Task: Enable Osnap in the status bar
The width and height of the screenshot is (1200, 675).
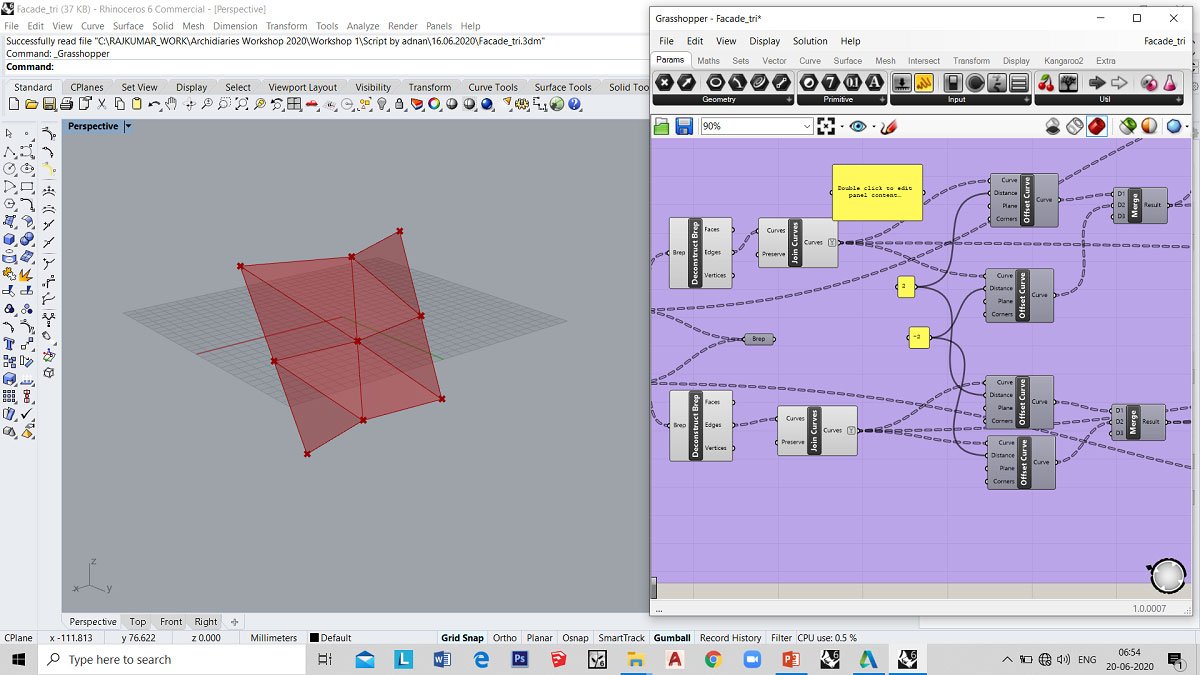Action: point(575,638)
